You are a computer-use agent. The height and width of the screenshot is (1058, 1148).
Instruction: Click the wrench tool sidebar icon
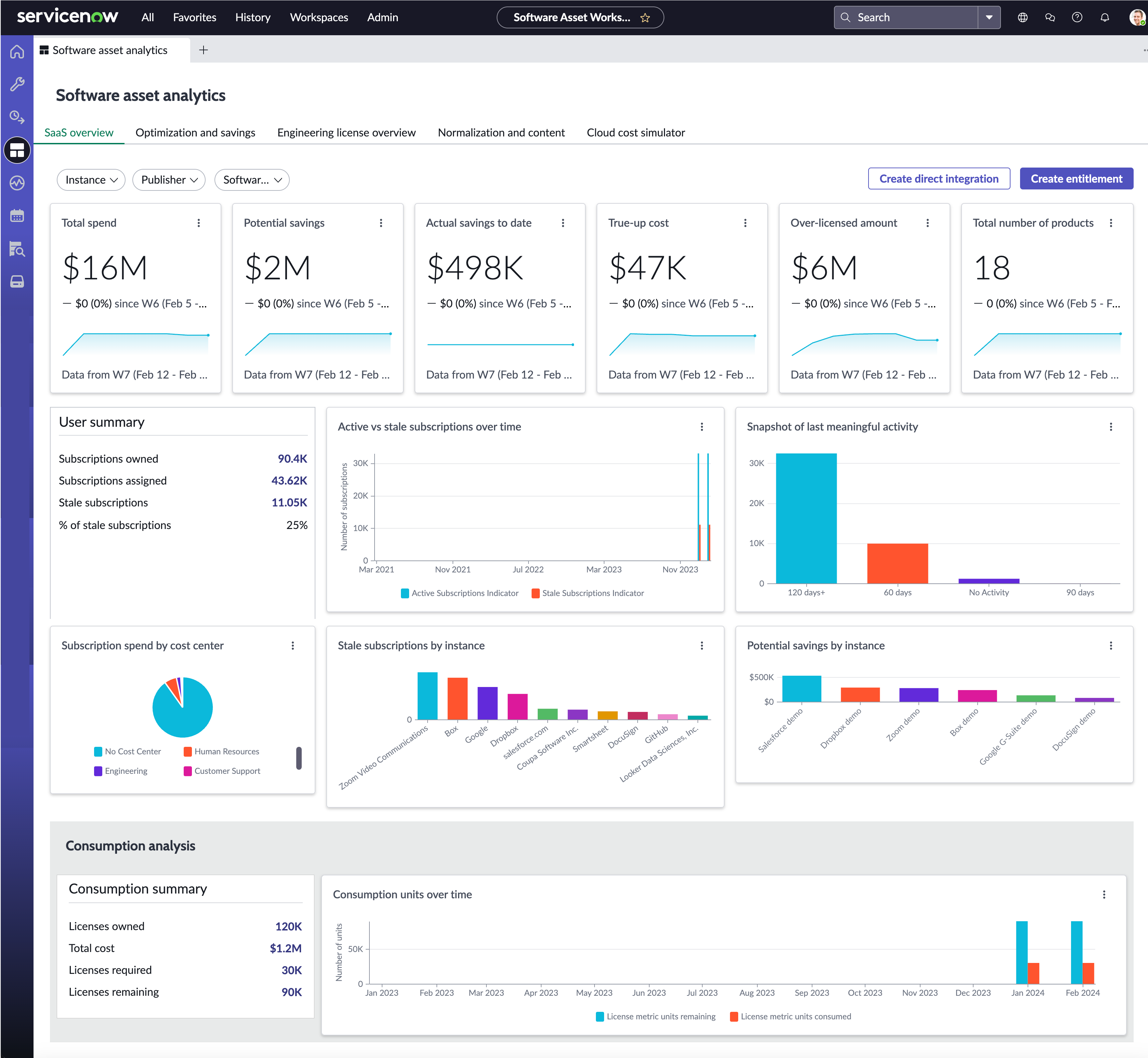pos(17,84)
